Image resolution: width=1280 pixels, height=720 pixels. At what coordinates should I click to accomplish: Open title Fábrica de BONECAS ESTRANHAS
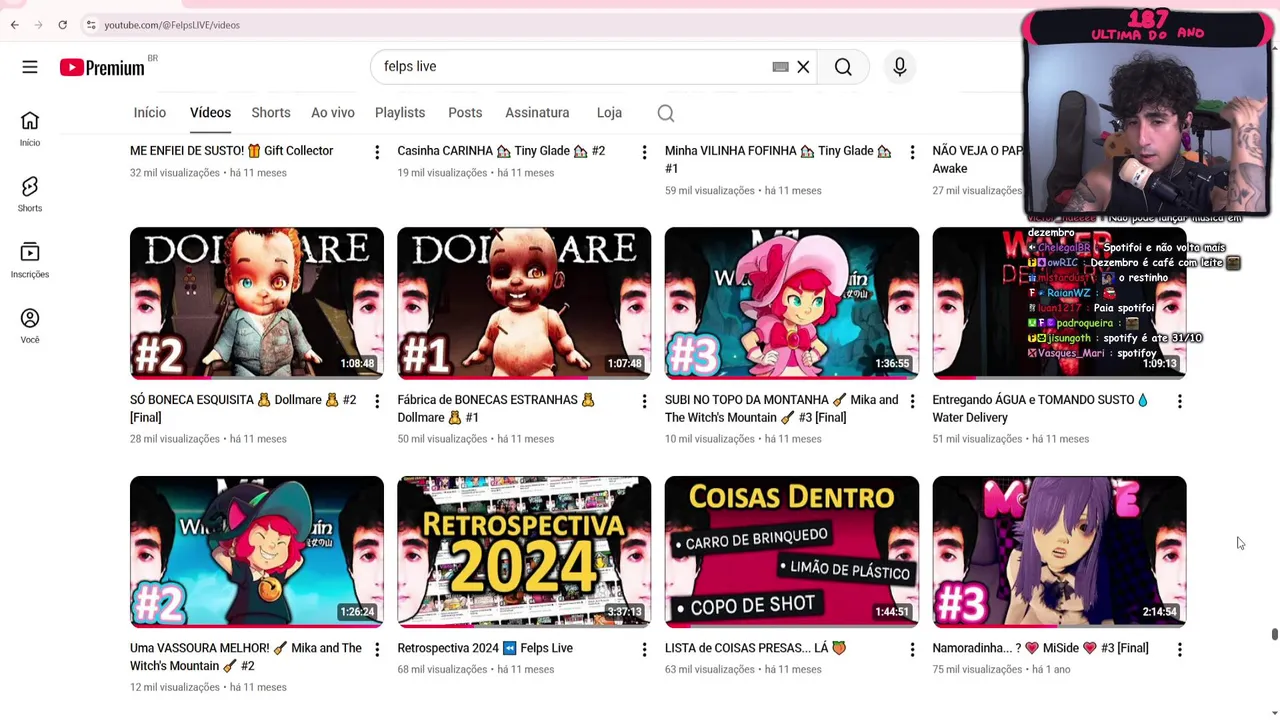point(496,408)
